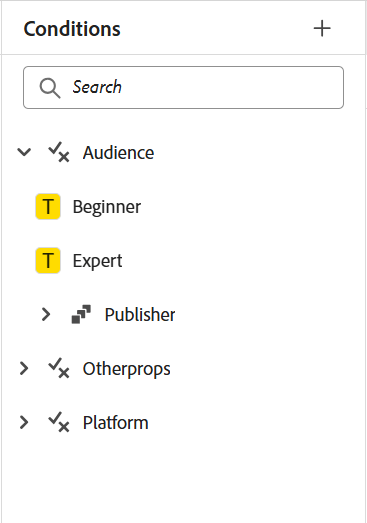367x523 pixels.
Task: Select the Otherprops attribute label
Action: (x=126, y=369)
